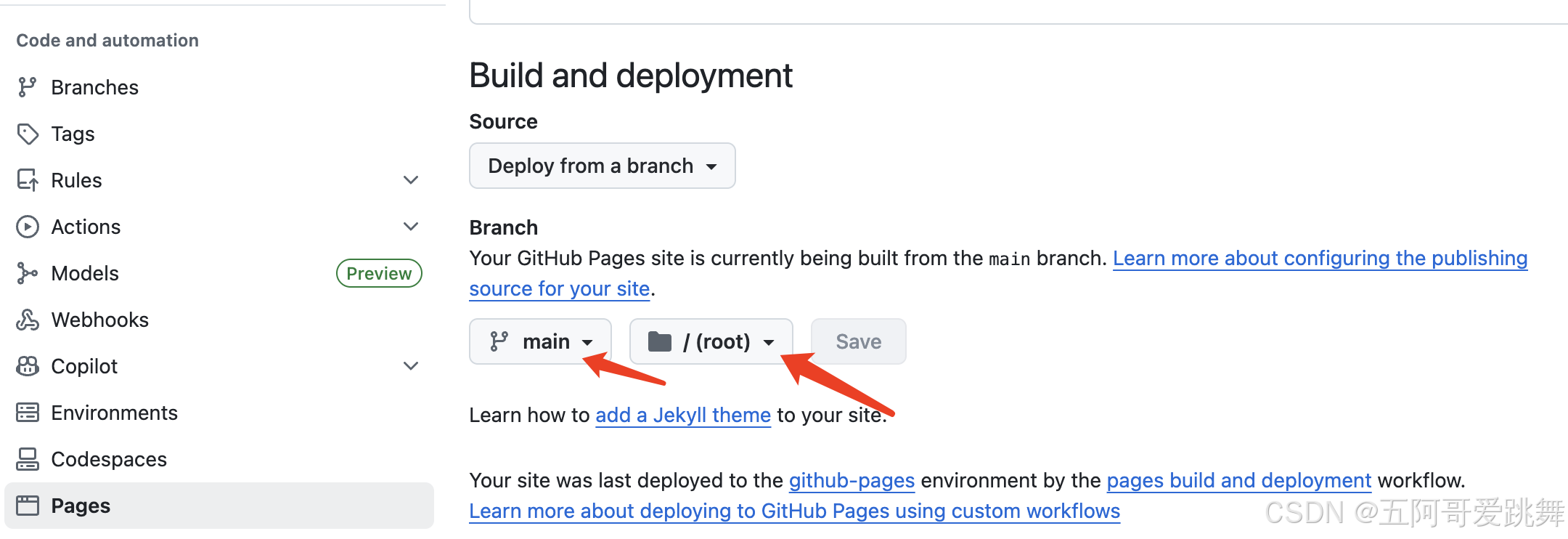This screenshot has width=1568, height=539.
Task: Open the / (root) folder dropdown
Action: pos(711,341)
